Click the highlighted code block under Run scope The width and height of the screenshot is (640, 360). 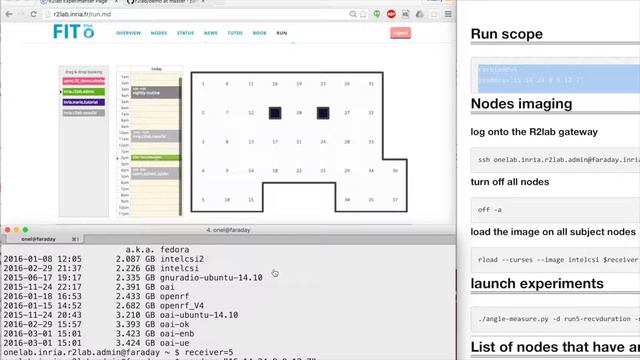pyautogui.click(x=556, y=75)
